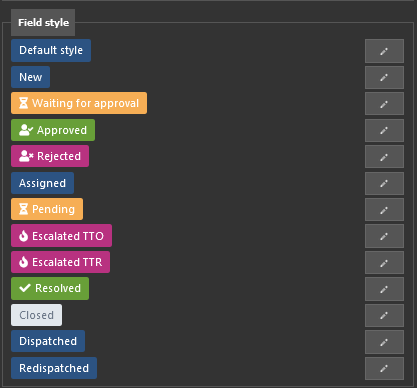Click edit pencil for Dispatched row
Image resolution: width=417 pixels, height=388 pixels.
(384, 342)
